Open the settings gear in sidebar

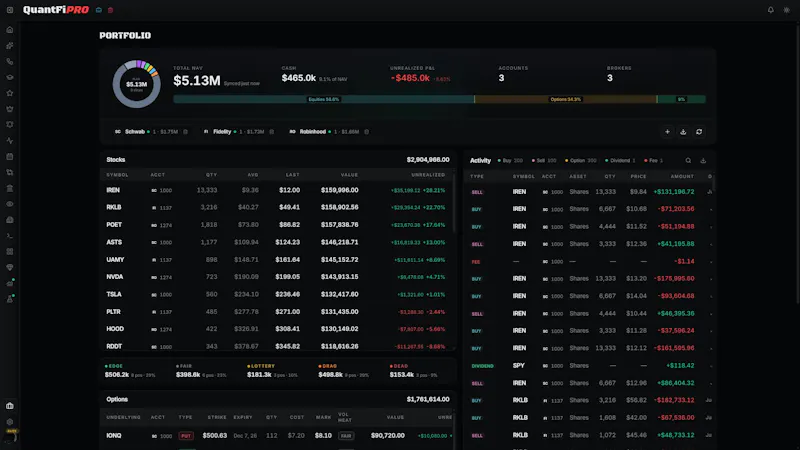coord(10,422)
